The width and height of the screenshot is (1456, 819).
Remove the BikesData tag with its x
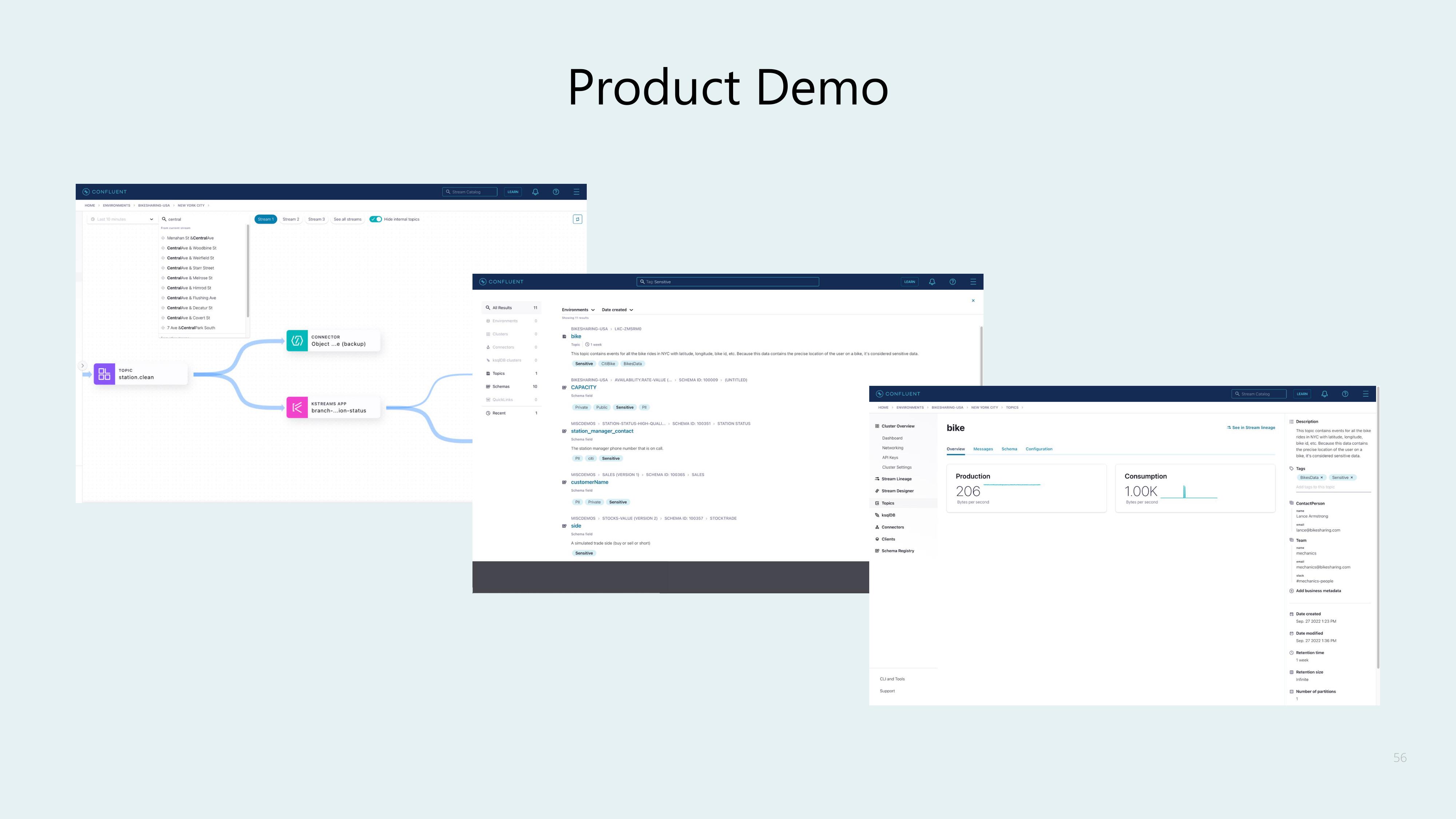pyautogui.click(x=1321, y=478)
